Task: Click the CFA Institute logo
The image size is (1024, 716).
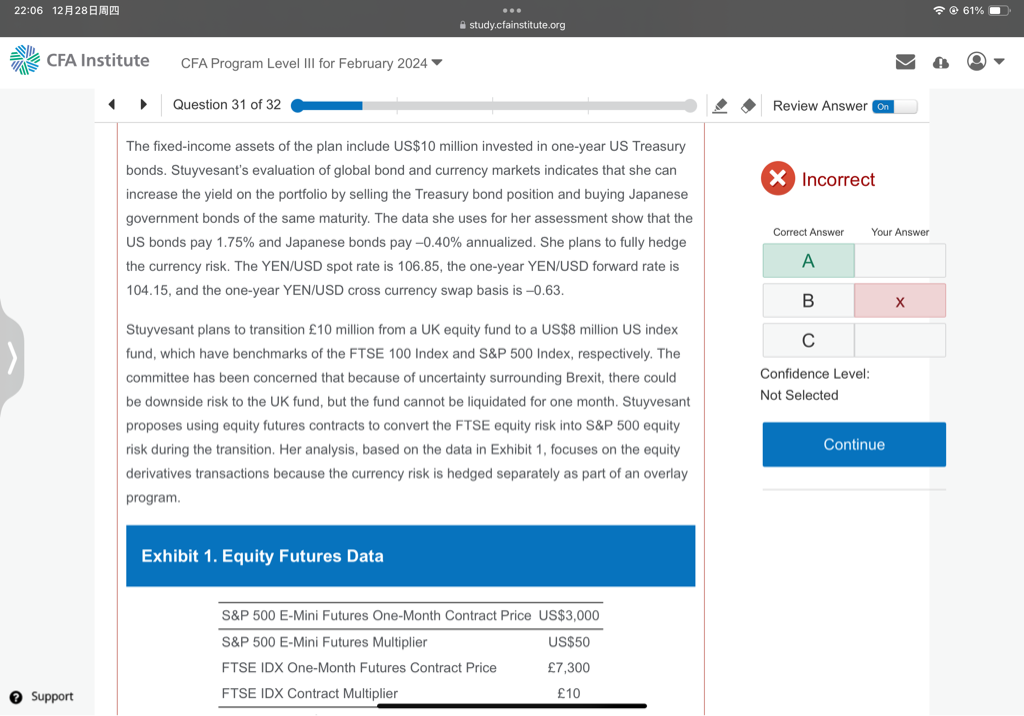Action: pos(79,60)
